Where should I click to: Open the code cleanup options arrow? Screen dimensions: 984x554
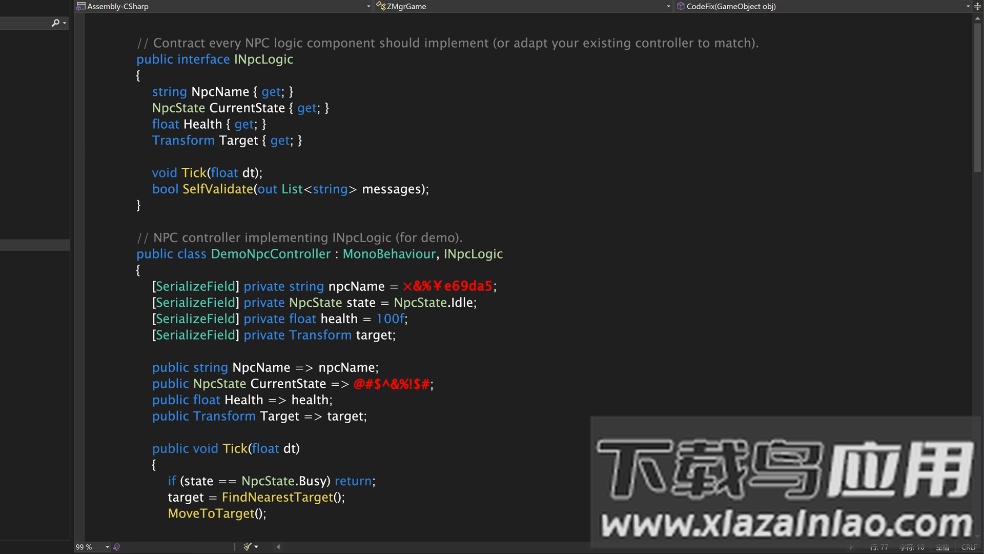[x=257, y=547]
